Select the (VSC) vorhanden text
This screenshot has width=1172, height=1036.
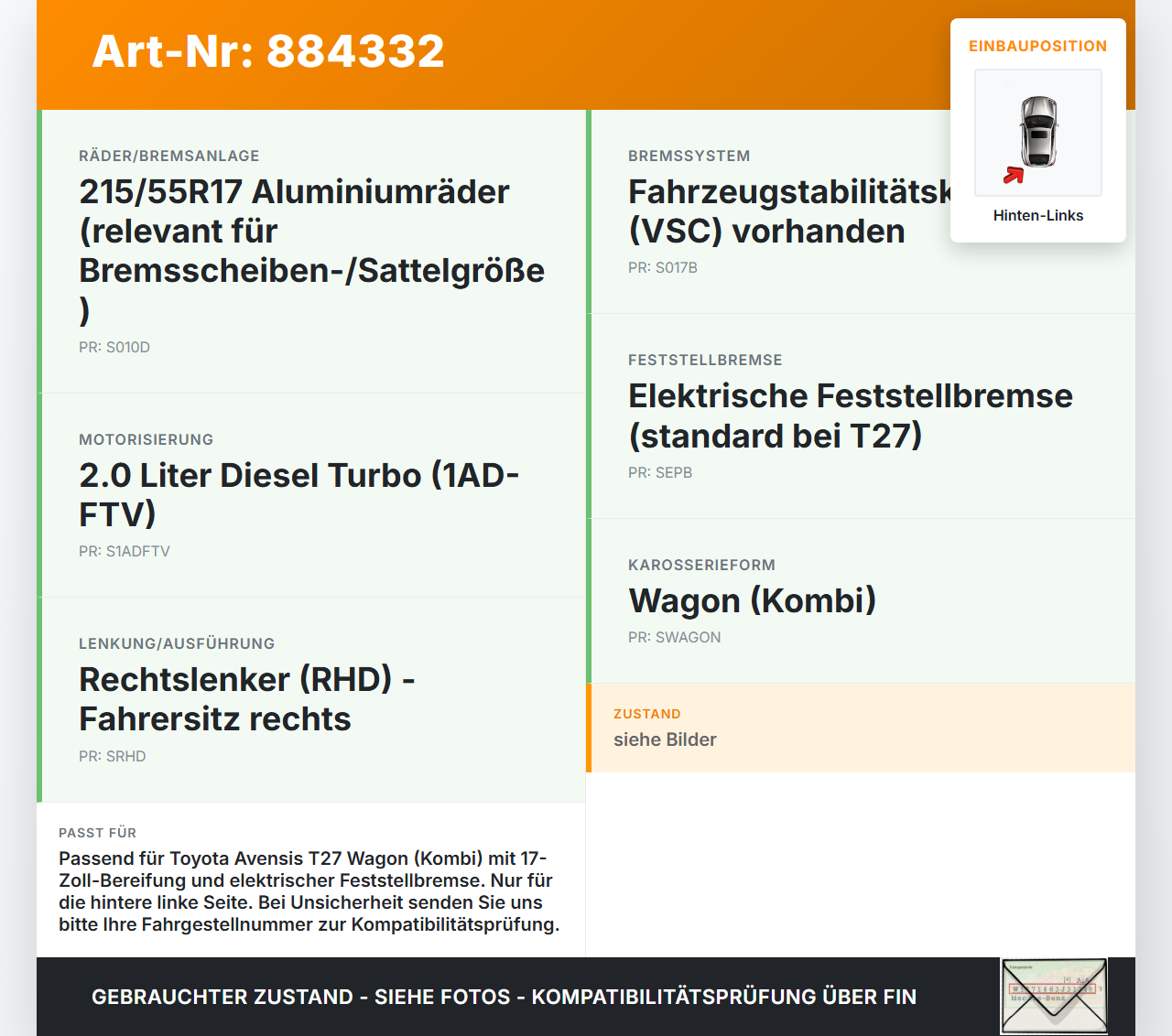(766, 231)
